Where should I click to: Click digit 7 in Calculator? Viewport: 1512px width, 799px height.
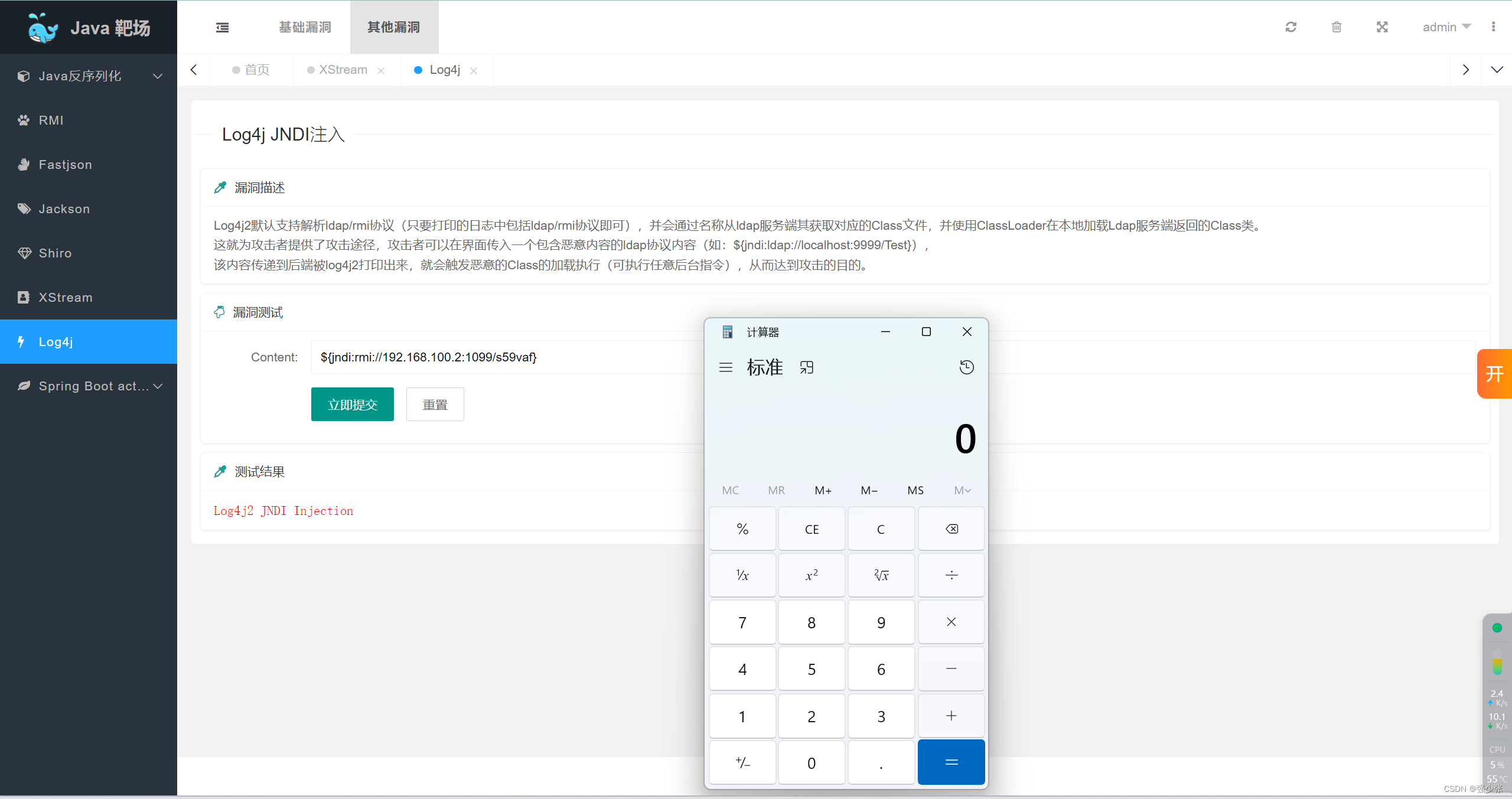pos(742,622)
